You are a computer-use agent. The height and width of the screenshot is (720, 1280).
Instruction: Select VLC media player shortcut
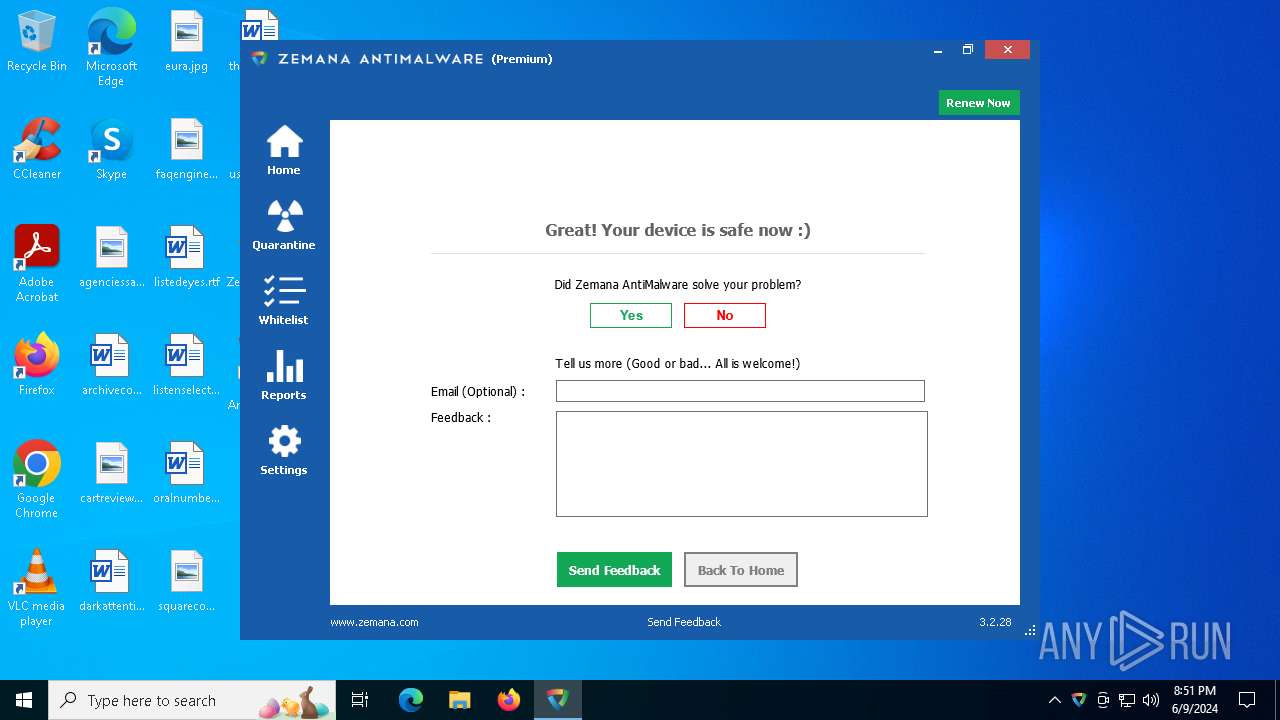tap(37, 587)
